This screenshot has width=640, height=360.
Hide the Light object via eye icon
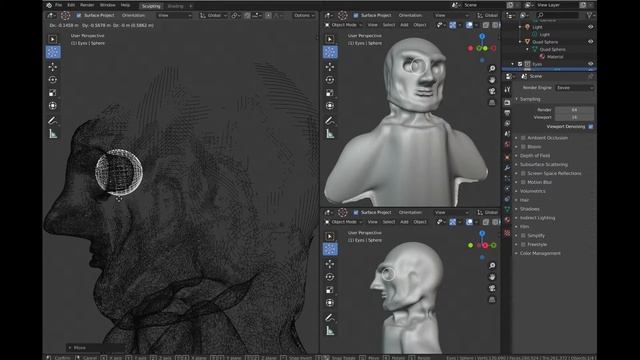click(x=590, y=27)
